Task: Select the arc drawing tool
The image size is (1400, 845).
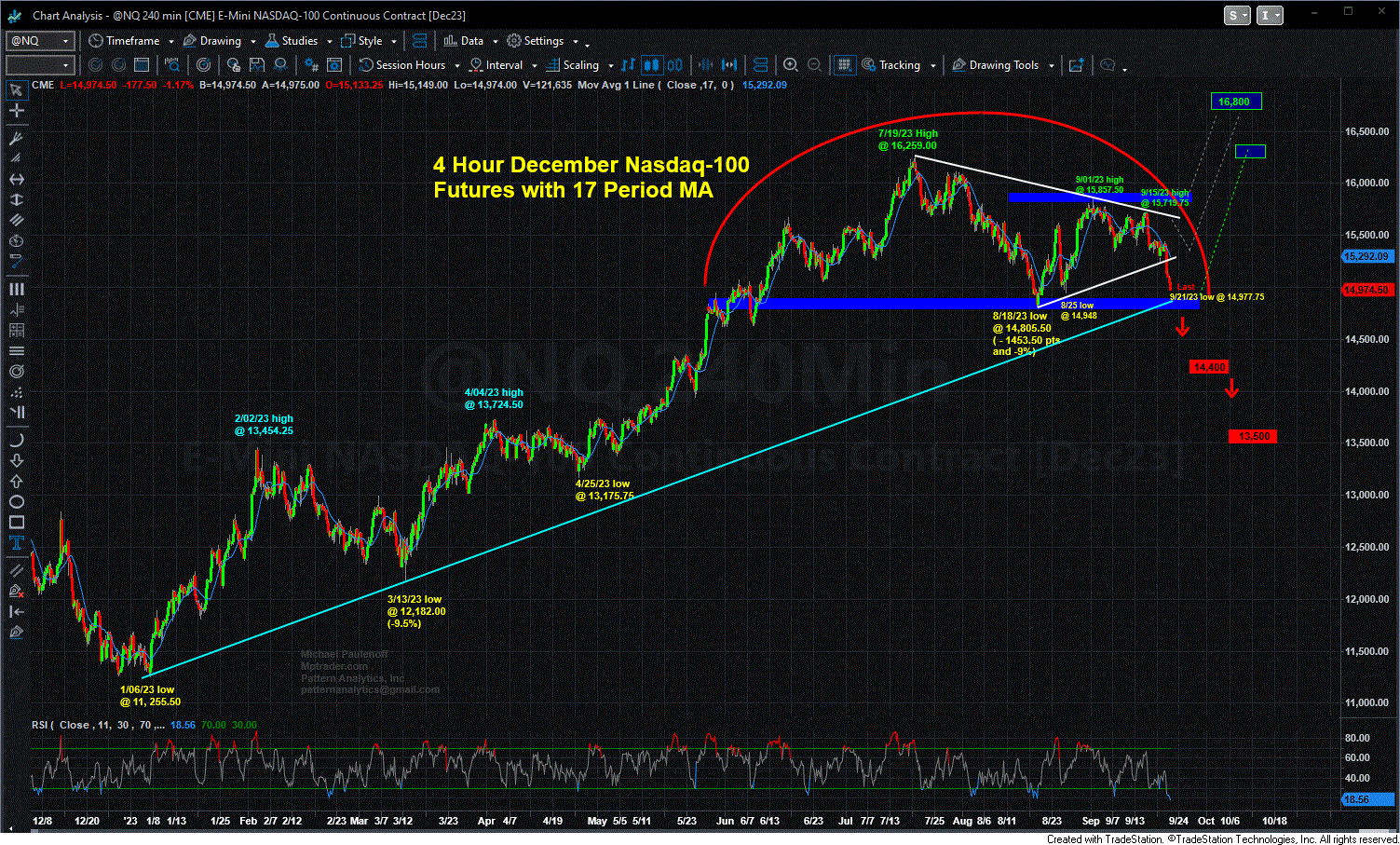Action: click(x=16, y=440)
